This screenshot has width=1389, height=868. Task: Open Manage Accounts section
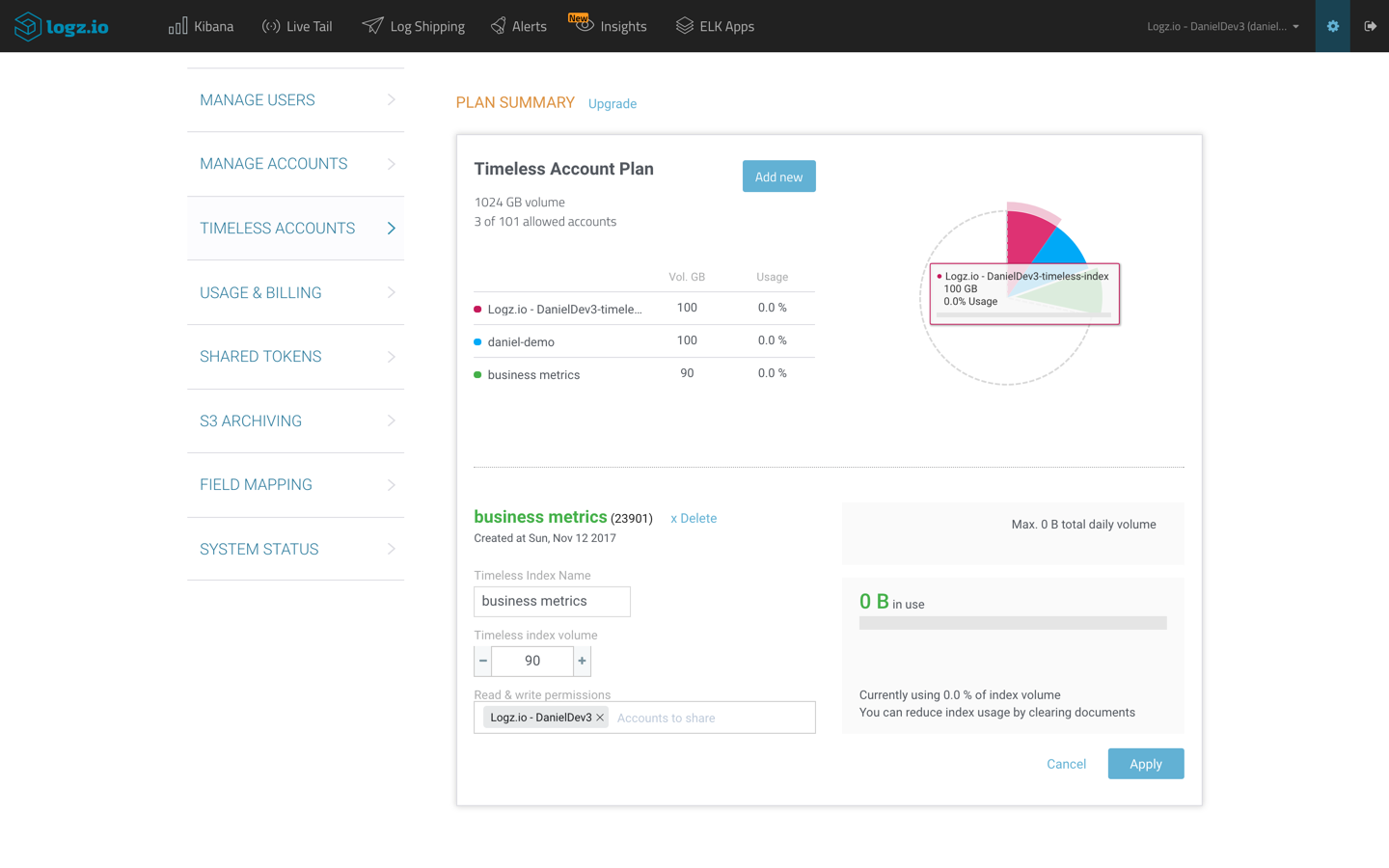[x=295, y=164]
